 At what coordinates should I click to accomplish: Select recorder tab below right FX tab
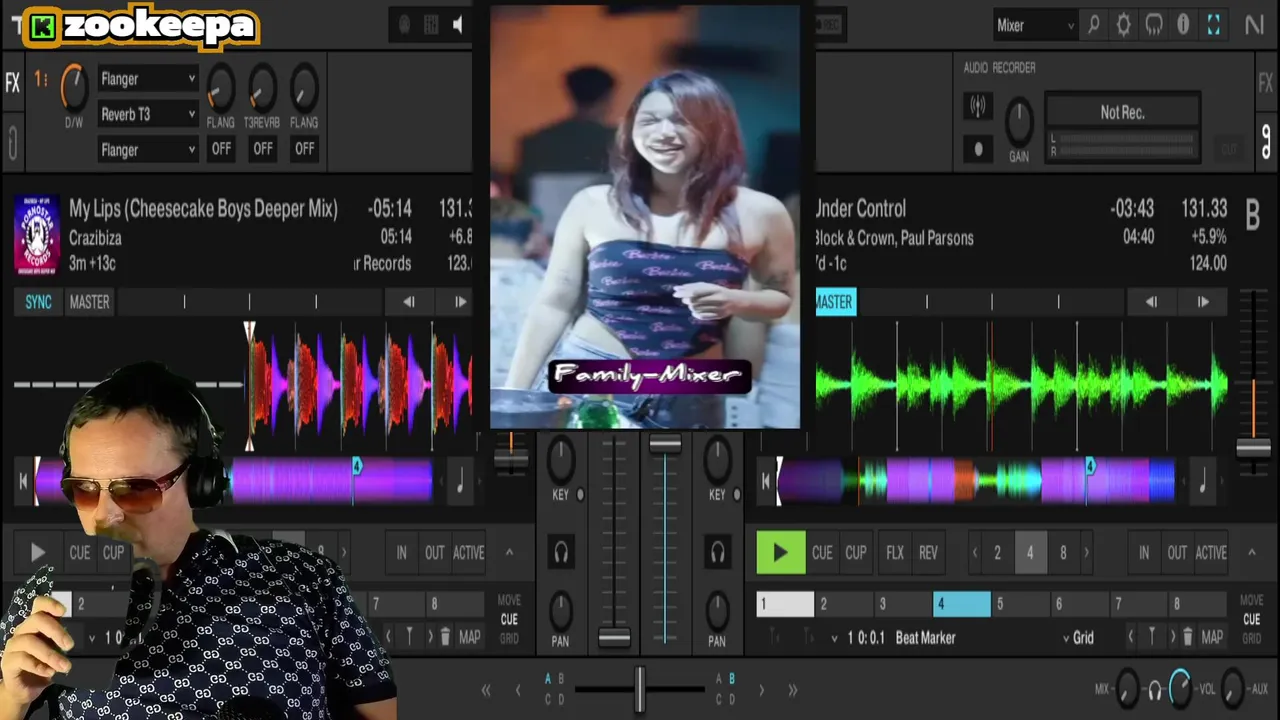point(1266,140)
